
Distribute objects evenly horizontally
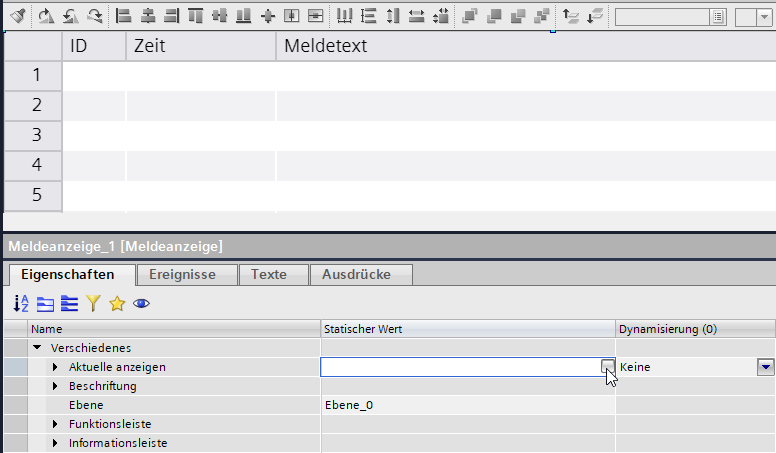(x=344, y=16)
